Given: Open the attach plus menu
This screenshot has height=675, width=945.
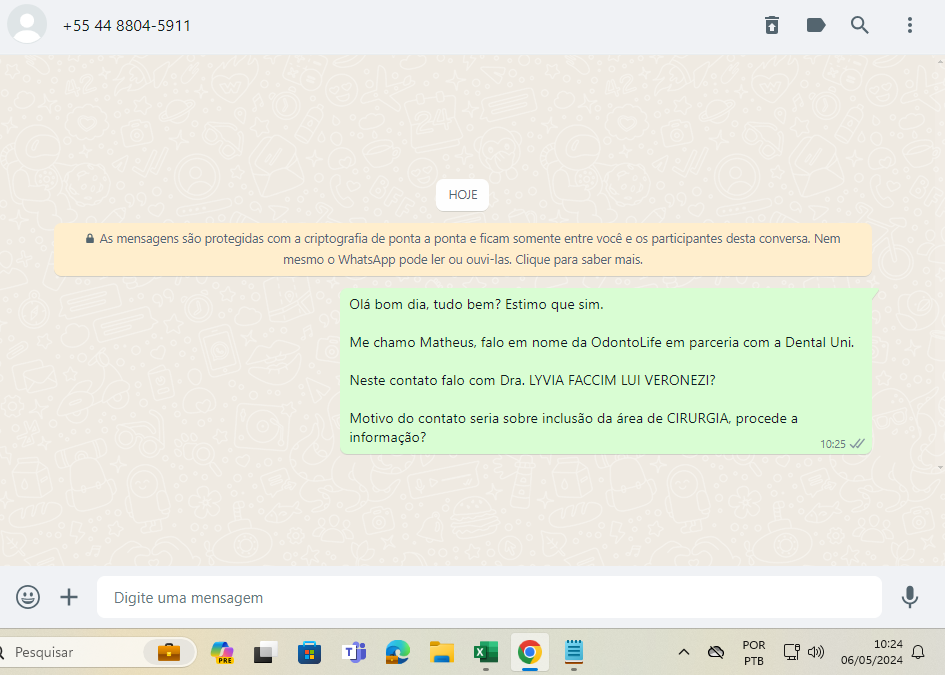Looking at the screenshot, I should click(x=69, y=597).
